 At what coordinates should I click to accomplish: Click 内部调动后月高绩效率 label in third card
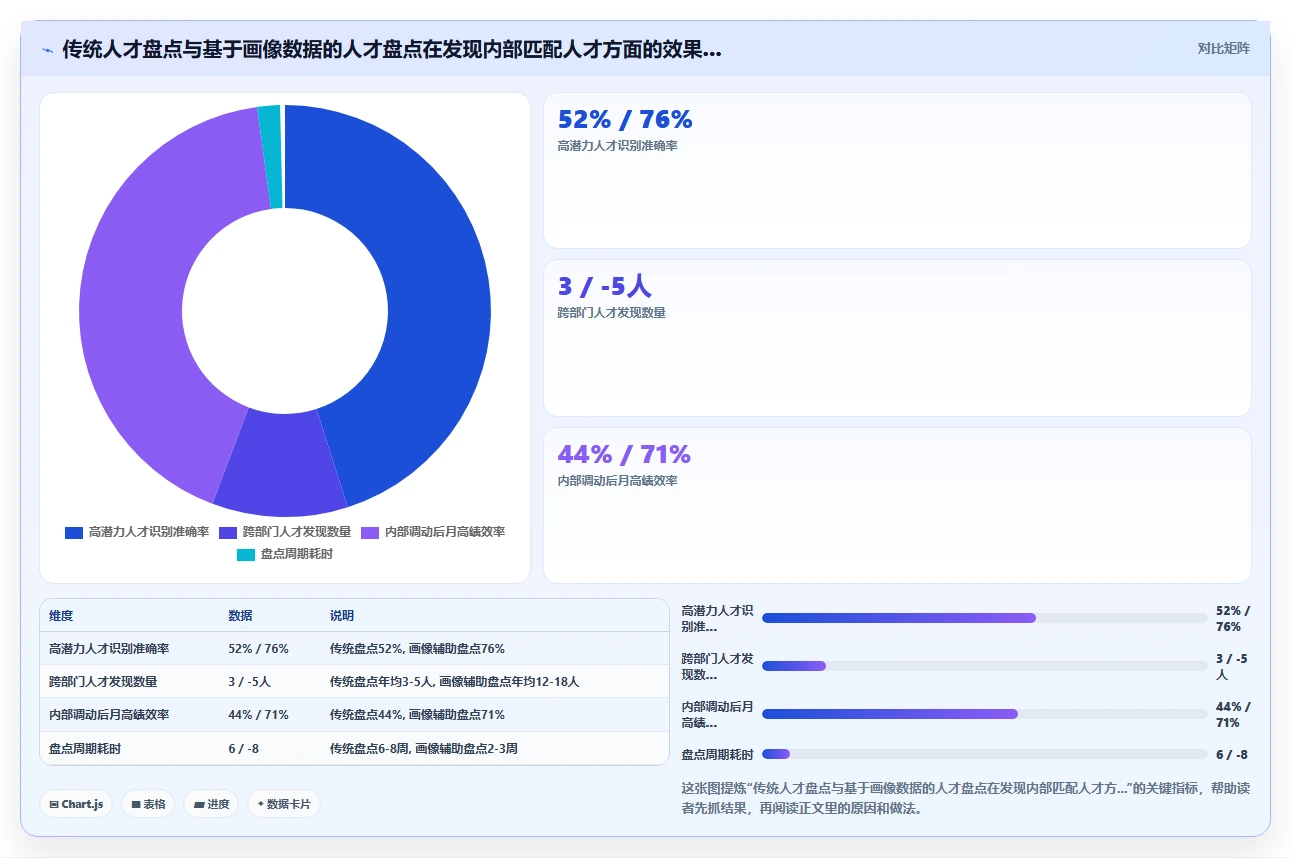click(617, 481)
